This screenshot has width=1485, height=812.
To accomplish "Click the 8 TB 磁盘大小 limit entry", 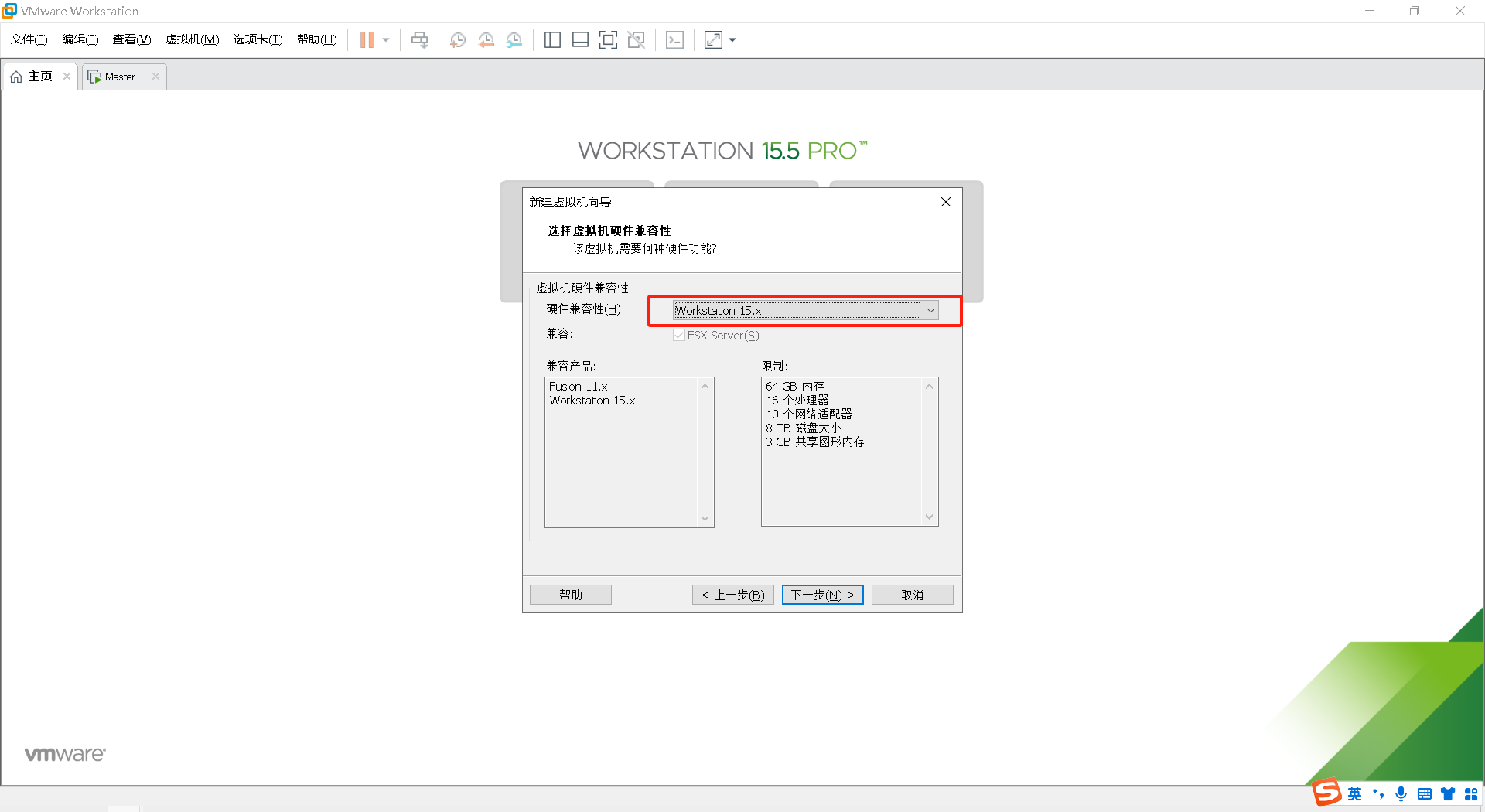I will pyautogui.click(x=803, y=428).
